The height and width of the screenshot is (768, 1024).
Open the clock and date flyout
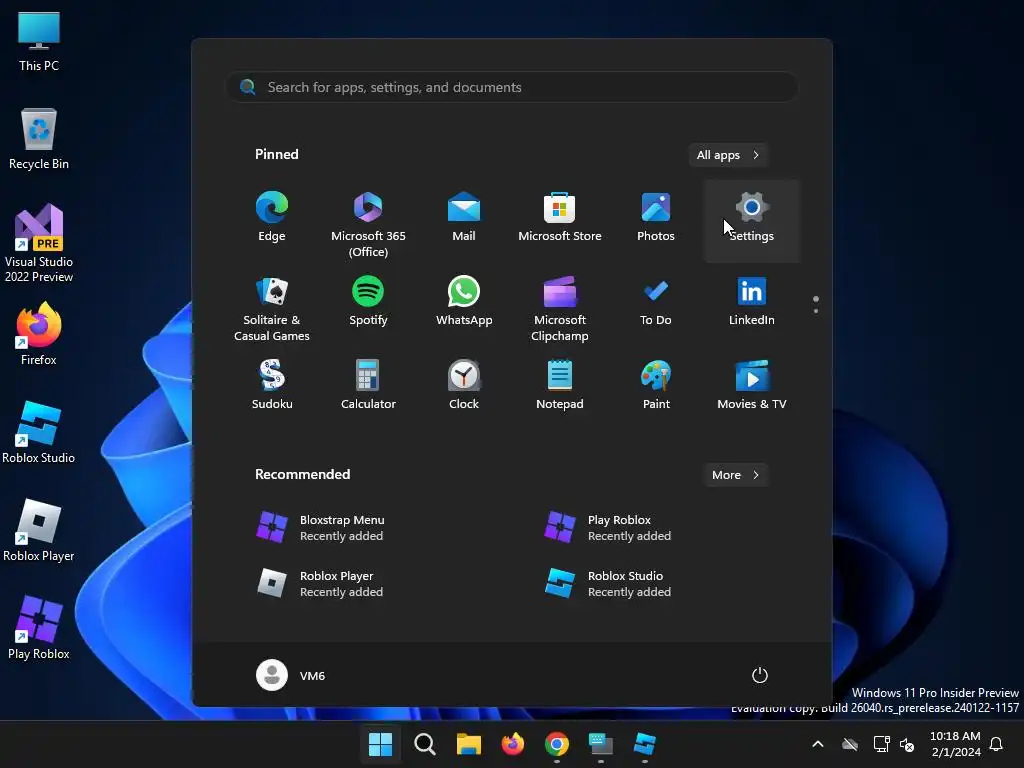click(x=955, y=744)
